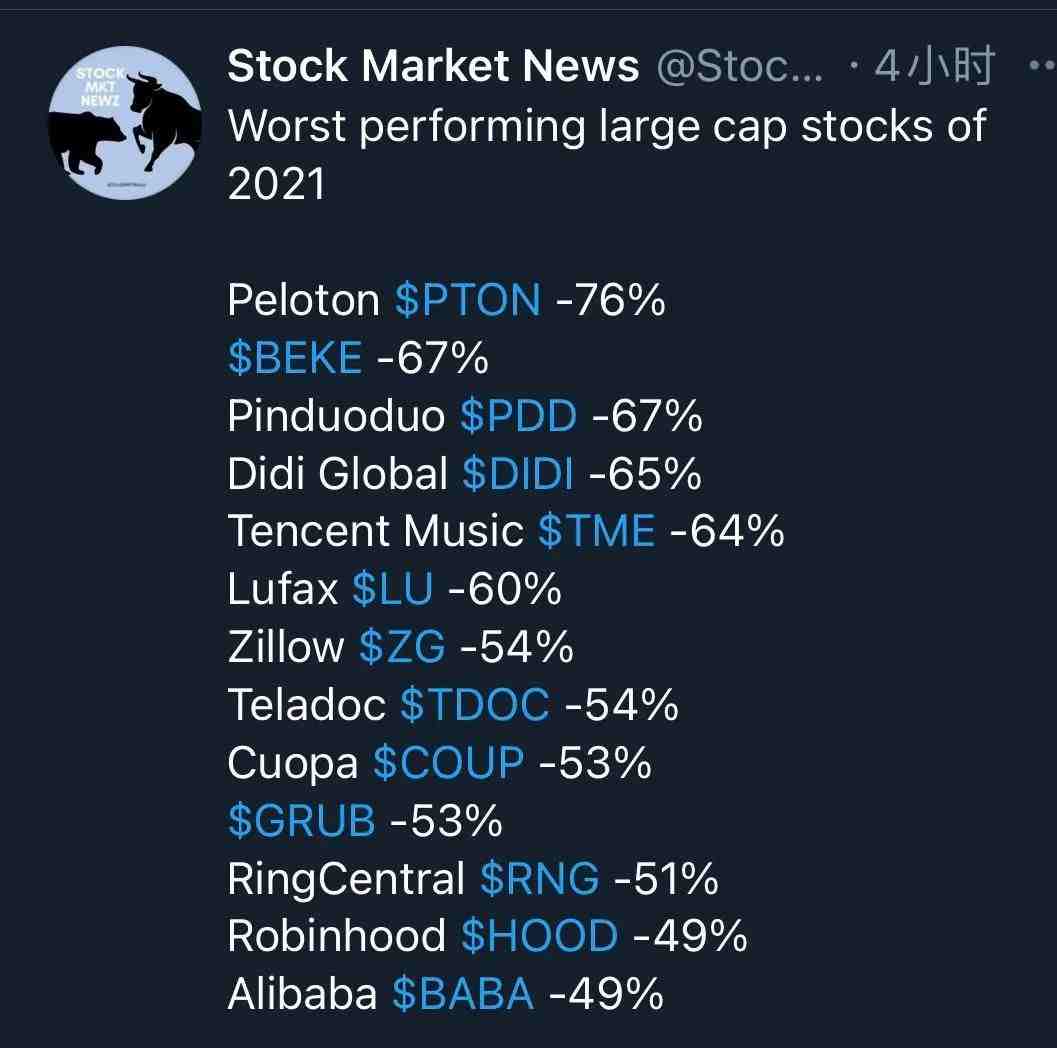Open the $GRUB cashtag
Viewport: 1057px width, 1048px height.
[x=301, y=821]
